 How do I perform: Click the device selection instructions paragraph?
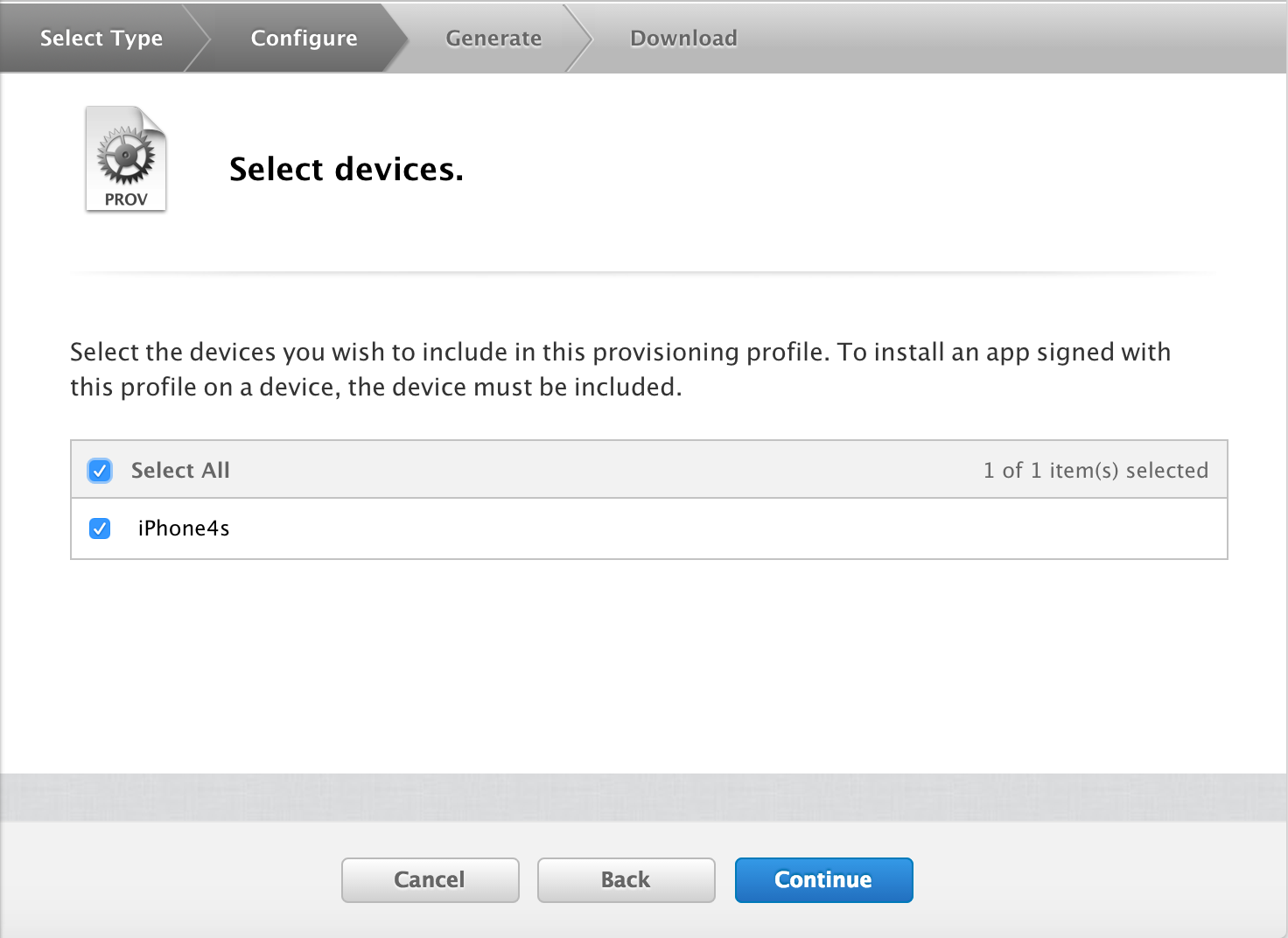pyautogui.click(x=620, y=369)
